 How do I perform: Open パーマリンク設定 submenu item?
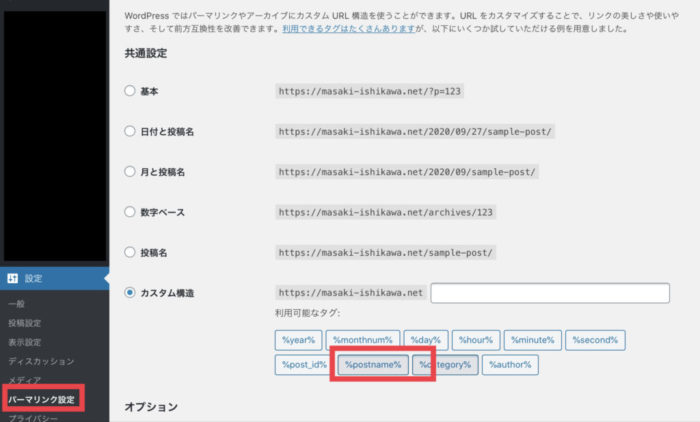42,399
